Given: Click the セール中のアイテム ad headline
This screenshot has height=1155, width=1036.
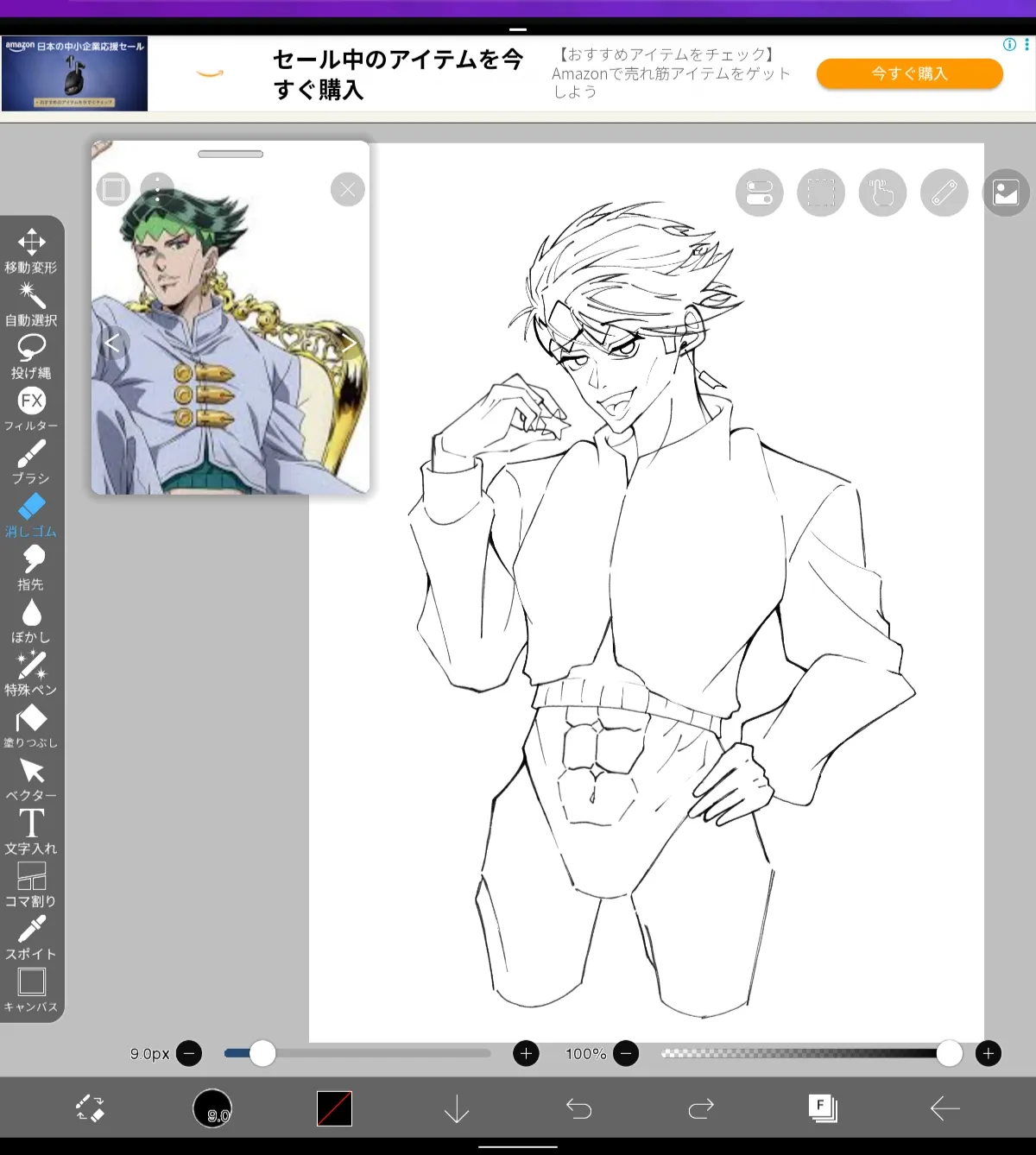Looking at the screenshot, I should [398, 74].
